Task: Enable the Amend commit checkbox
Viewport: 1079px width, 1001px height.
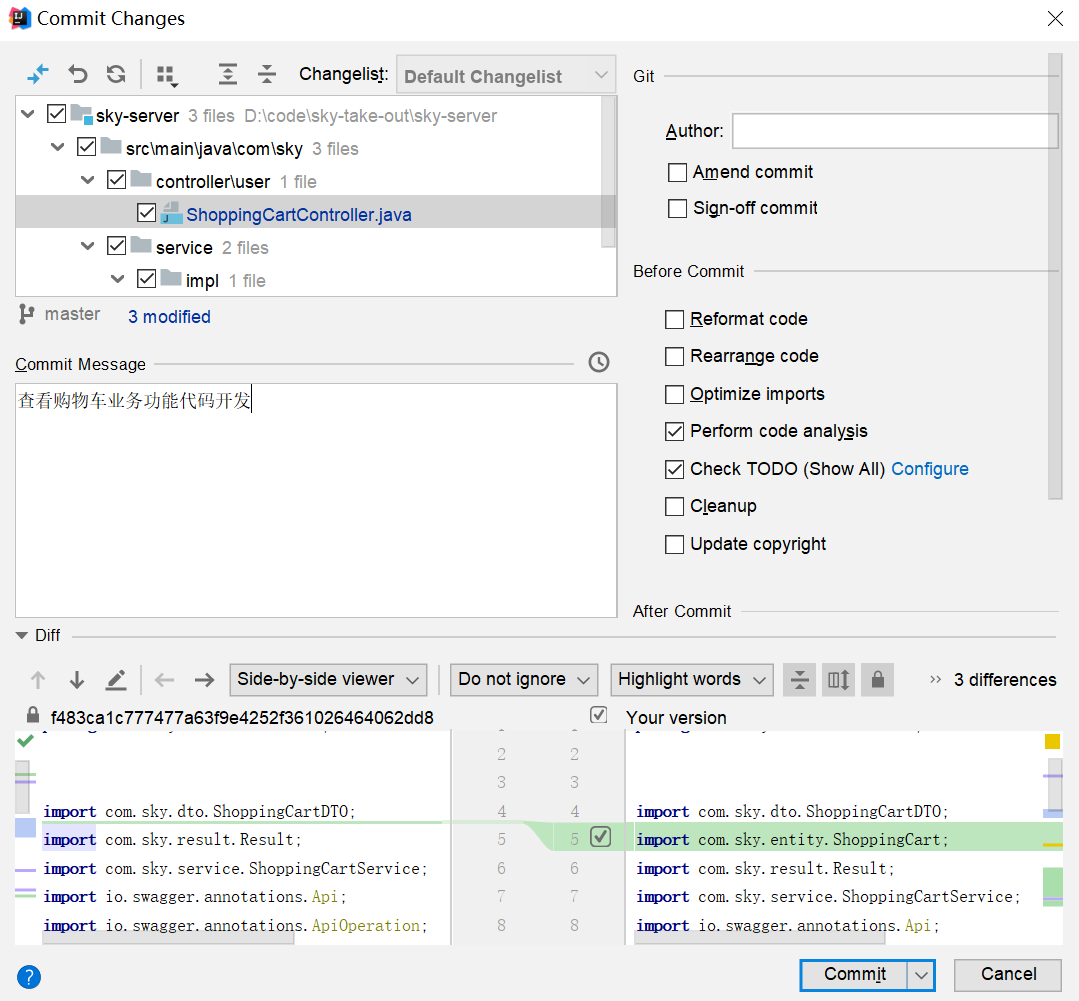Action: 678,173
